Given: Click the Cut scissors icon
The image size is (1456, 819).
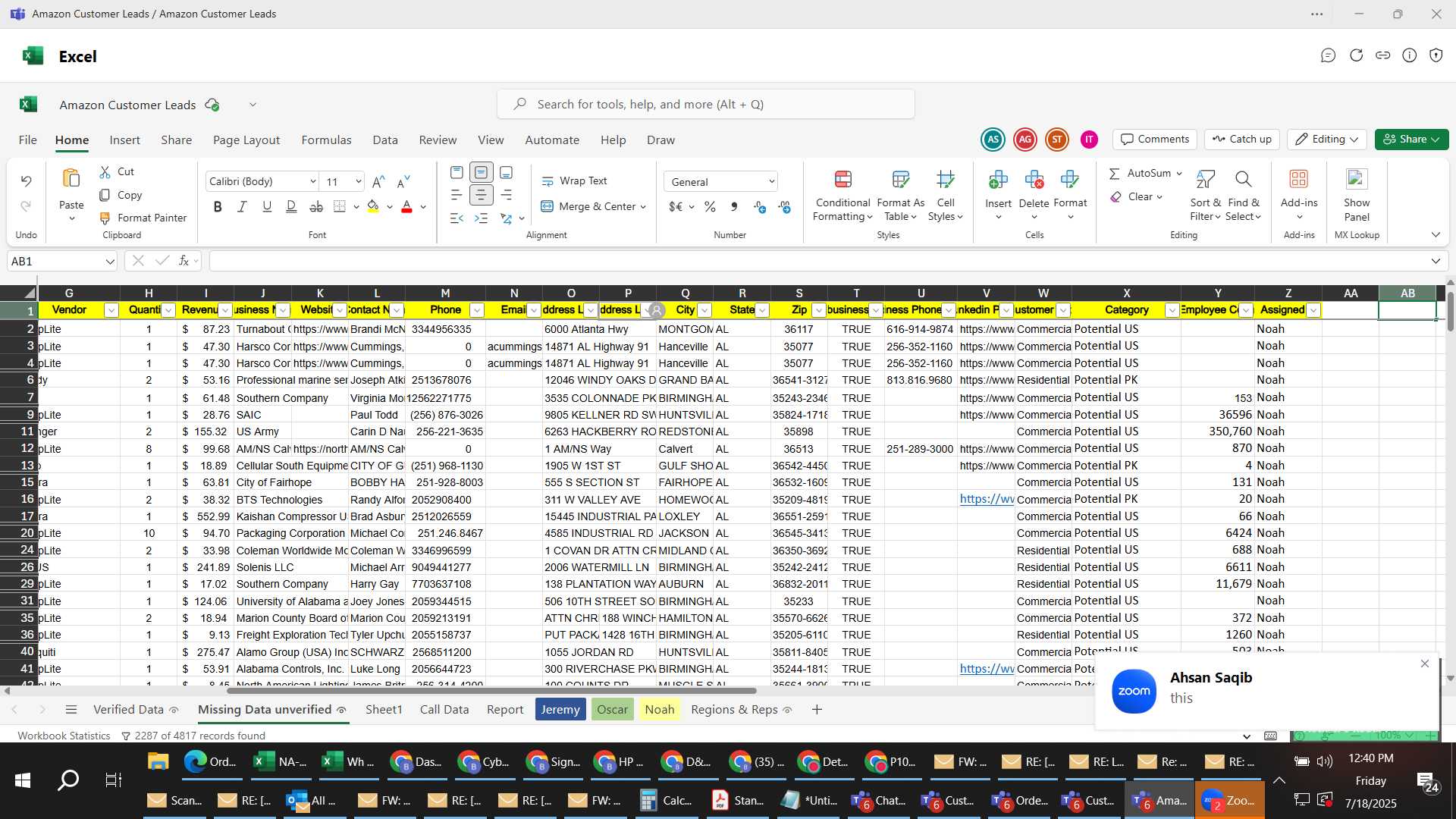Looking at the screenshot, I should coord(105,172).
